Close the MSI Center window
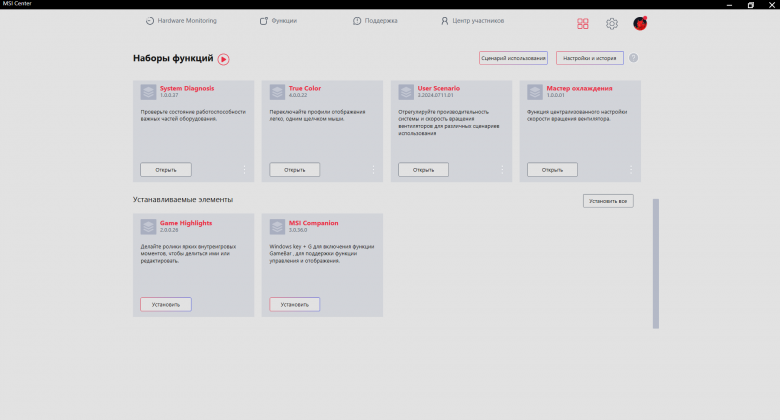Viewport: 780px width, 420px height. point(772,4)
